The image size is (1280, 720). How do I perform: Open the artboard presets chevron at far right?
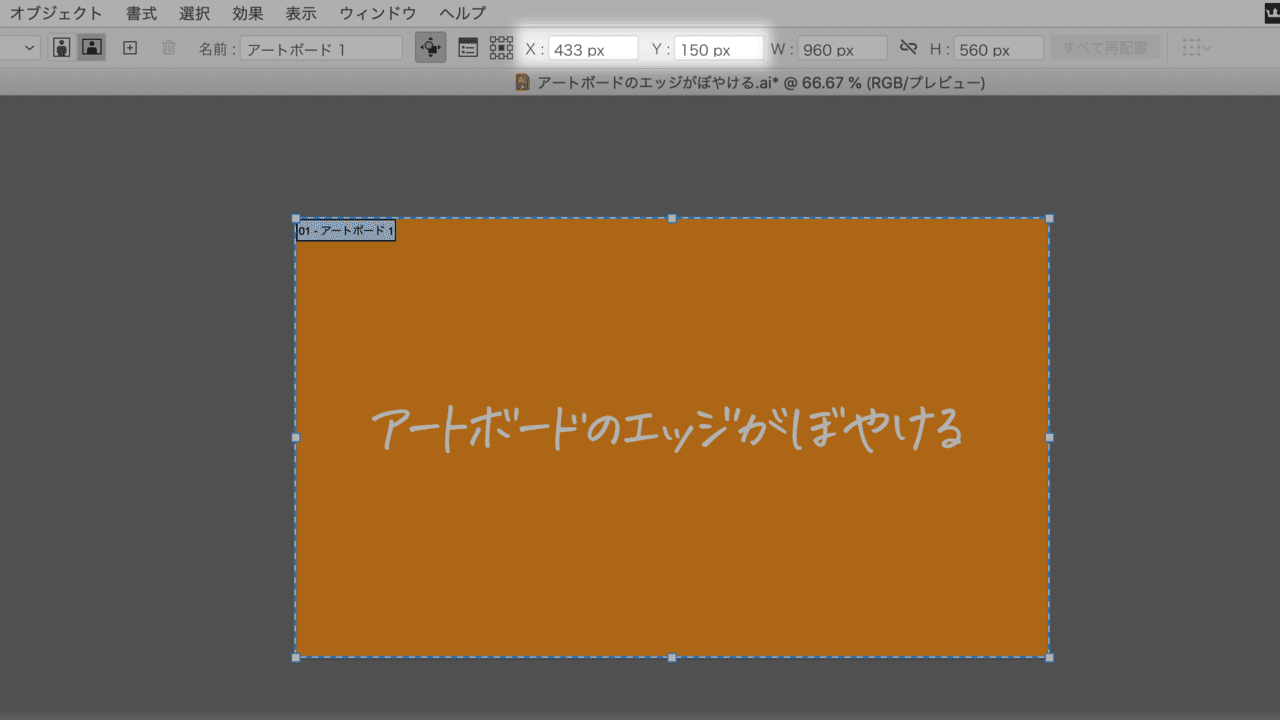(1208, 47)
